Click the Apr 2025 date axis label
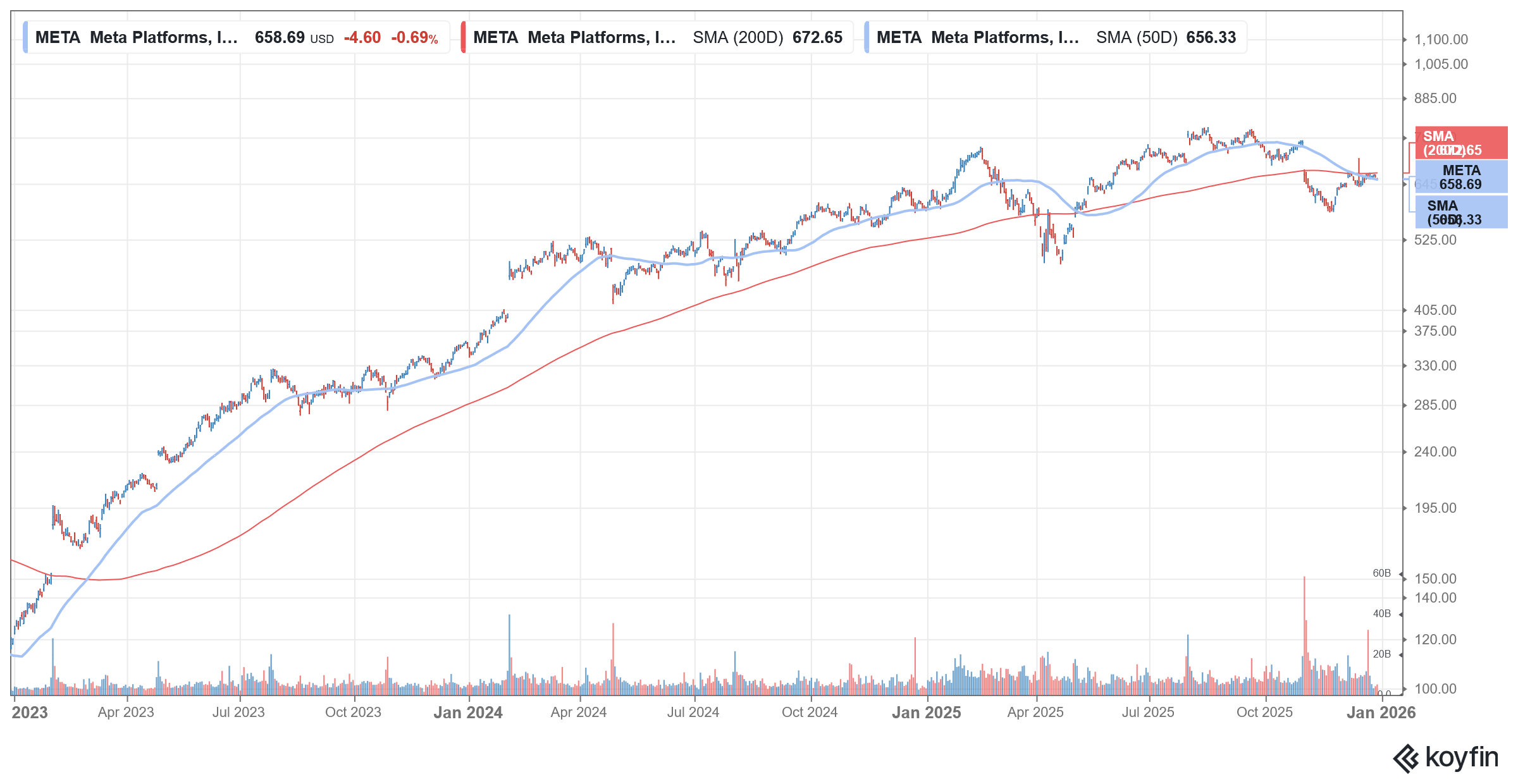 (1035, 713)
